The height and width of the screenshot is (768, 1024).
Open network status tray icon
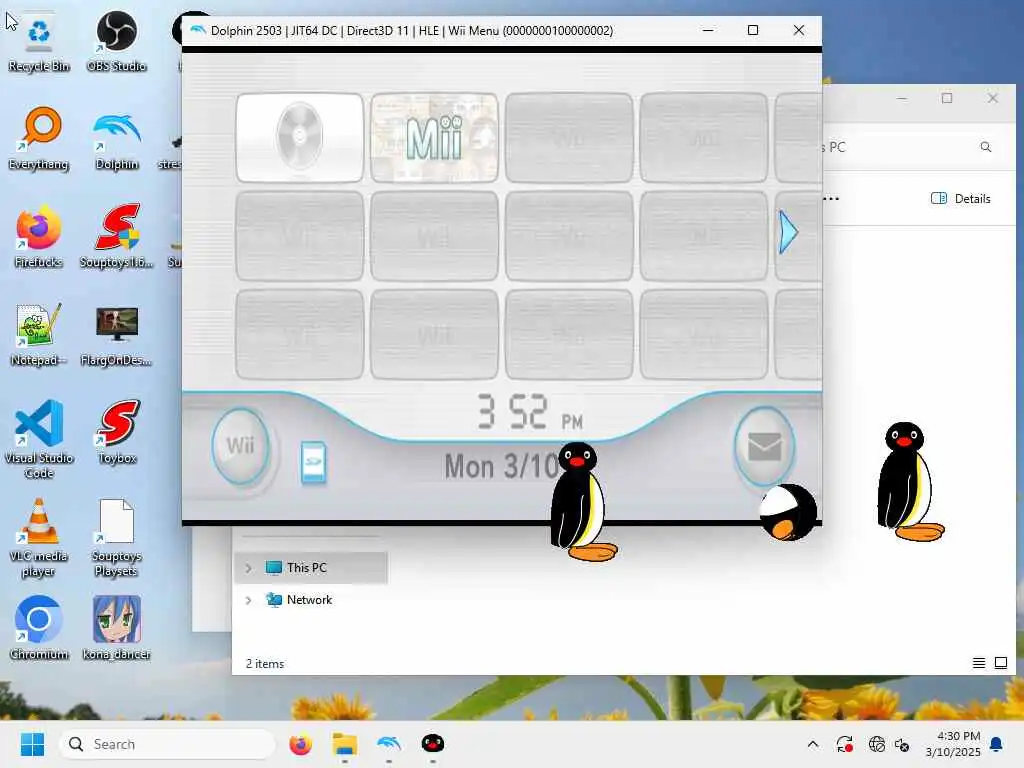(876, 744)
